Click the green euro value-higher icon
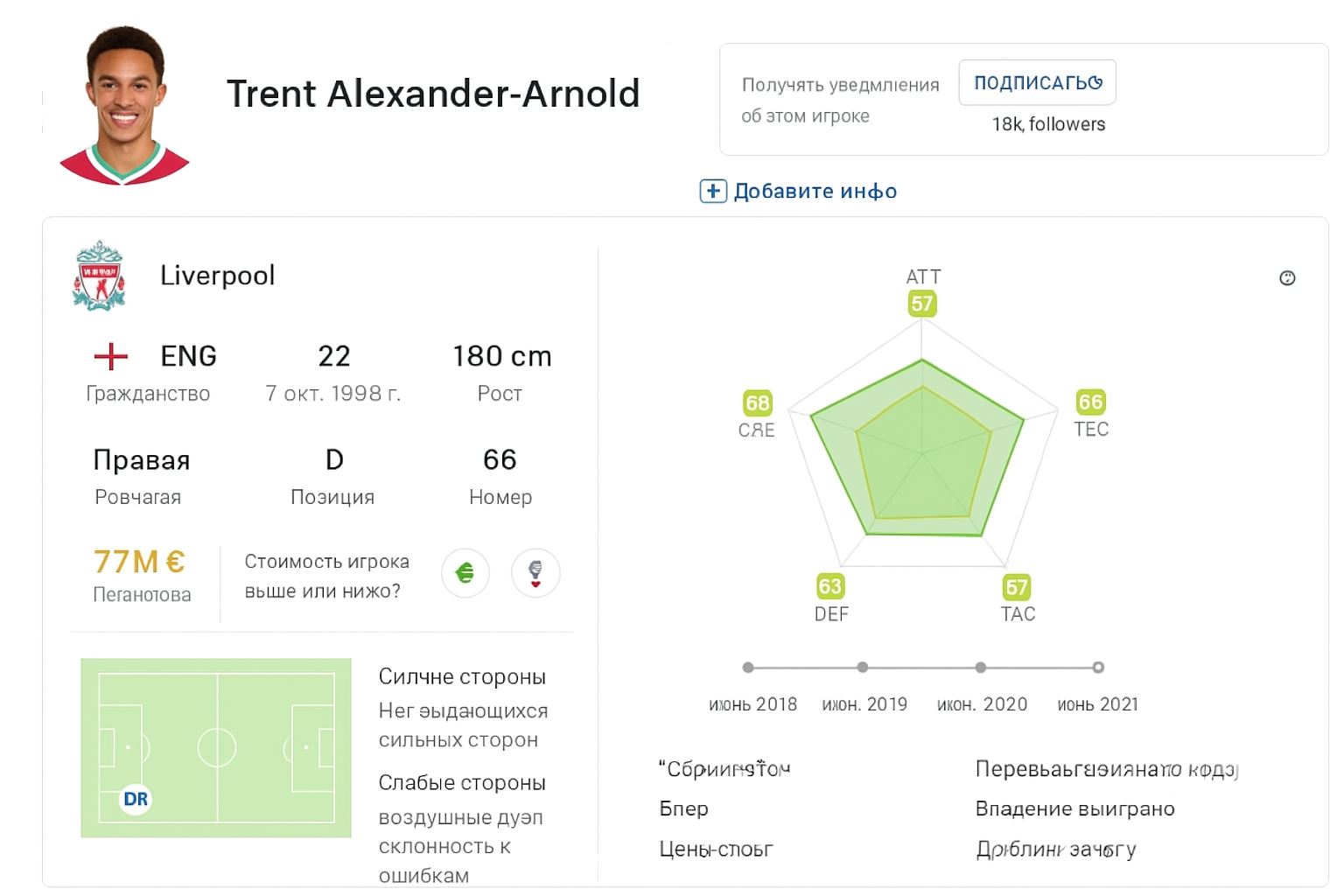 pos(465,573)
